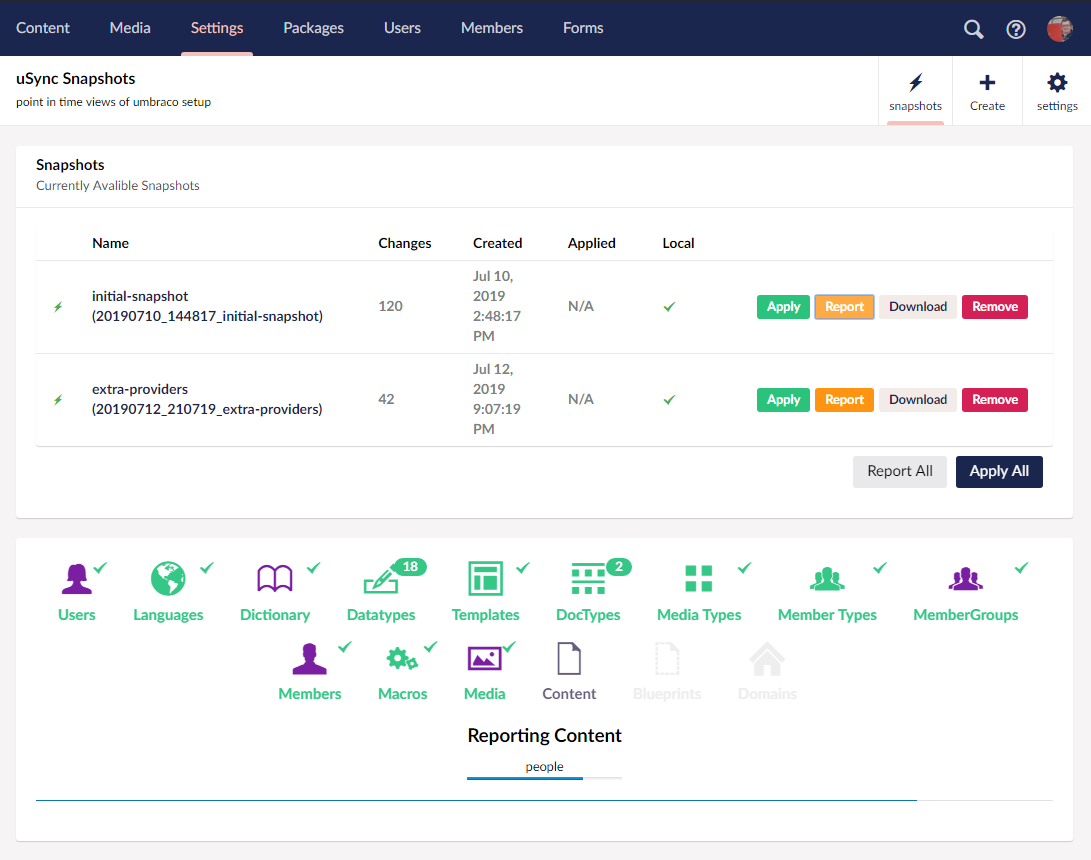Click the Apply All button

(x=999, y=472)
